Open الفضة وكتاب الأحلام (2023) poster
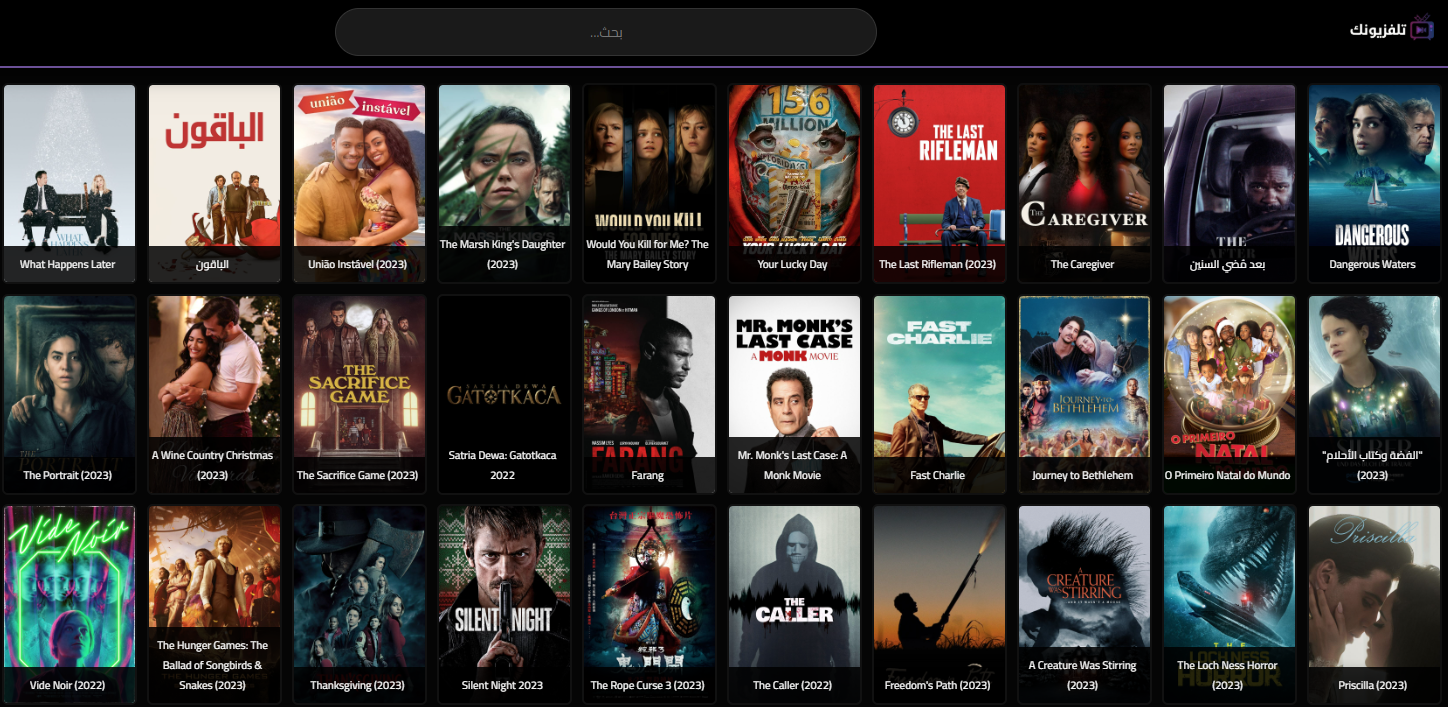 (1375, 394)
